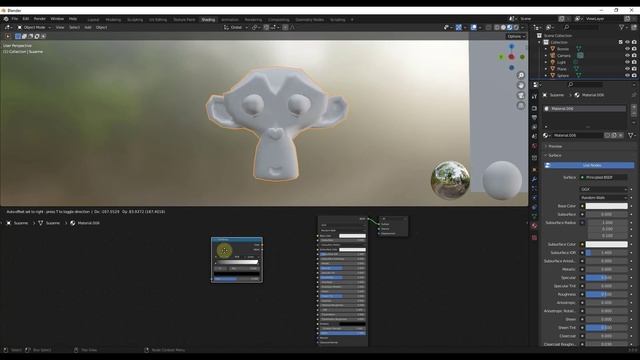Toggle viewport gizmos button
640x360 pixels.
point(458,27)
